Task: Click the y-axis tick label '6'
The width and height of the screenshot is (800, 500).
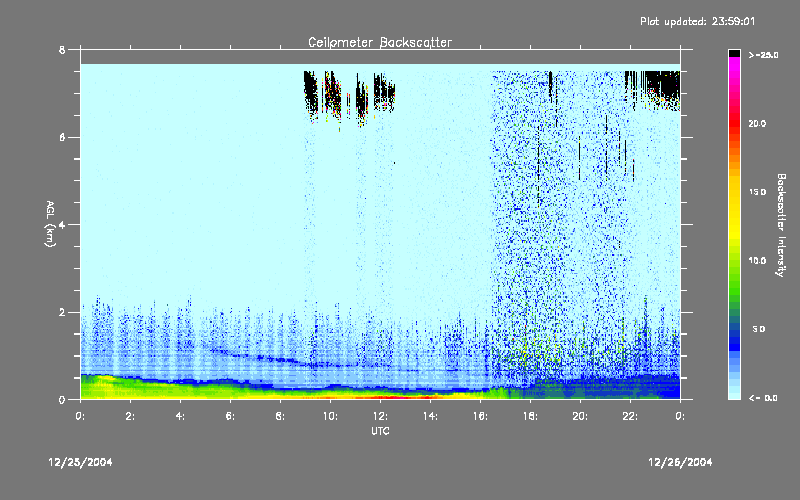Action: pos(62,138)
